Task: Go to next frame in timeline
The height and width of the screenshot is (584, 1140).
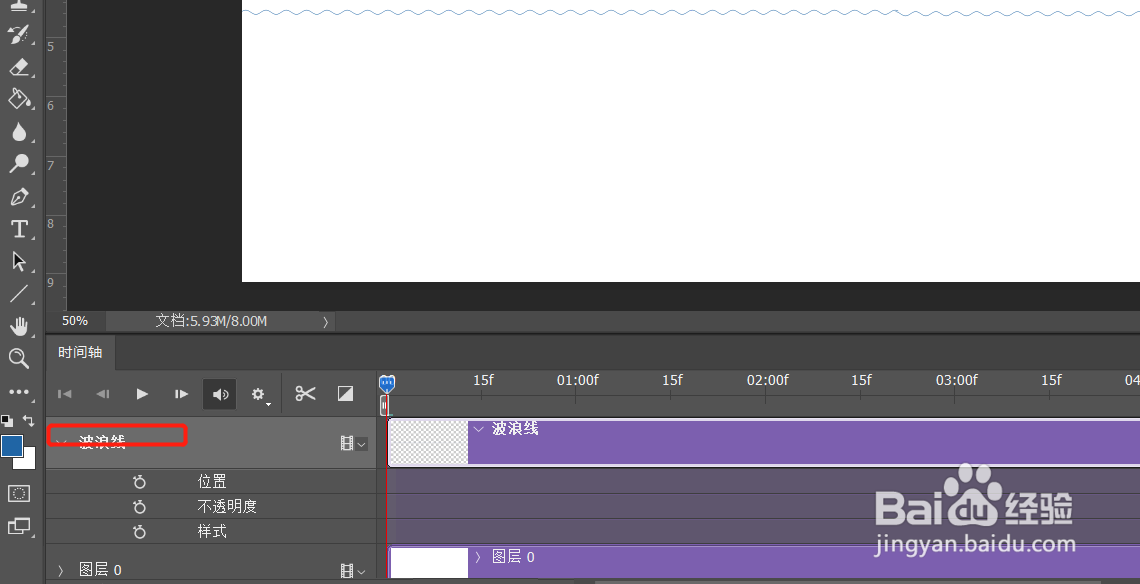Action: coord(181,394)
